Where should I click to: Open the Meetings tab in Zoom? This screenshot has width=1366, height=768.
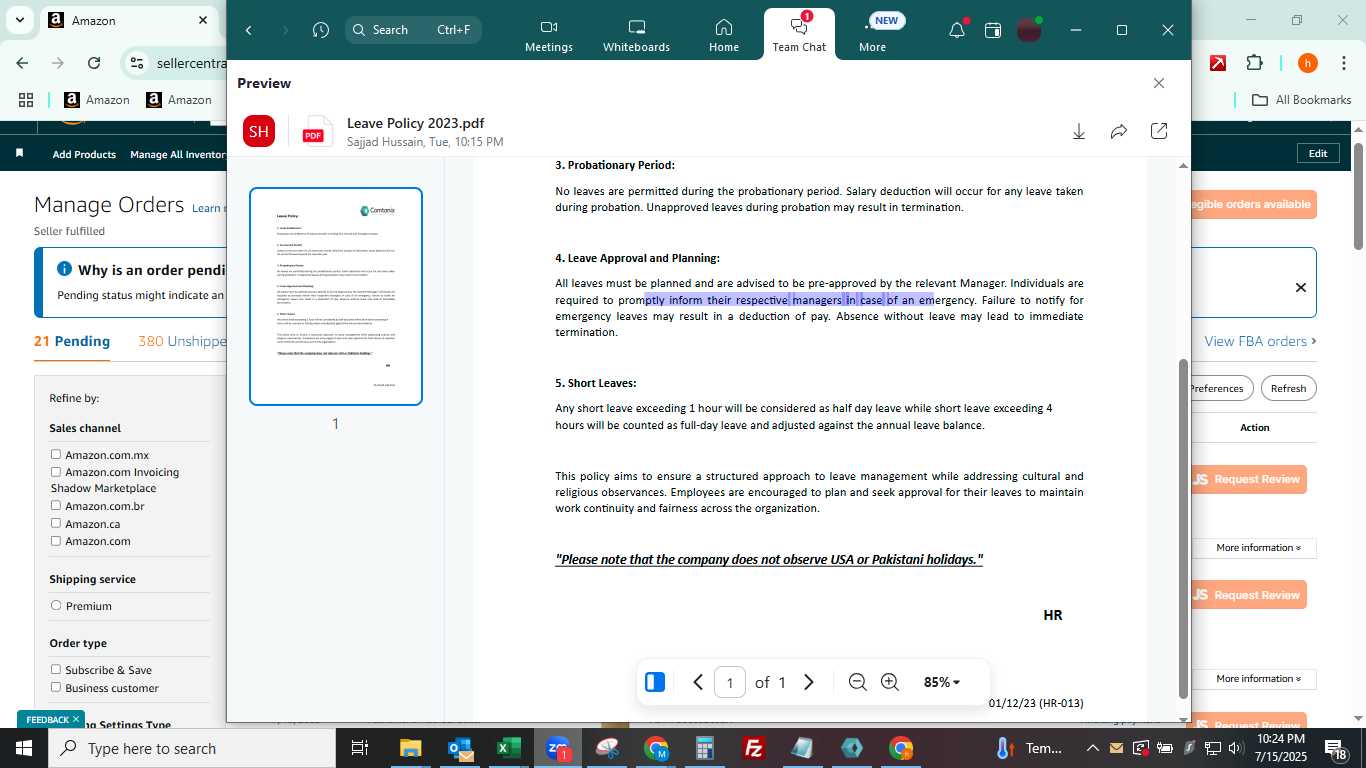(549, 35)
